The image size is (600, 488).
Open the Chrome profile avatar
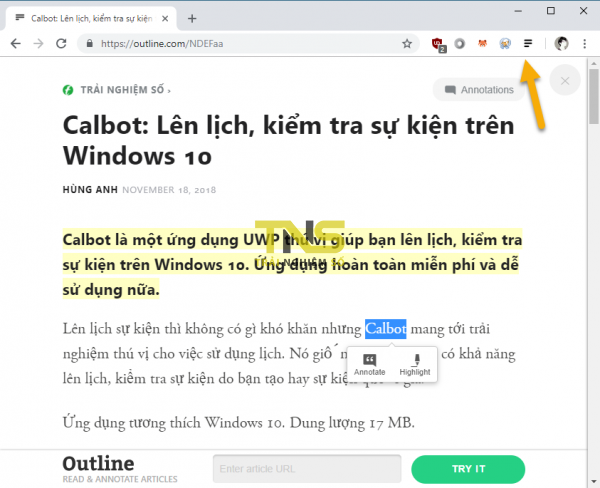(561, 44)
